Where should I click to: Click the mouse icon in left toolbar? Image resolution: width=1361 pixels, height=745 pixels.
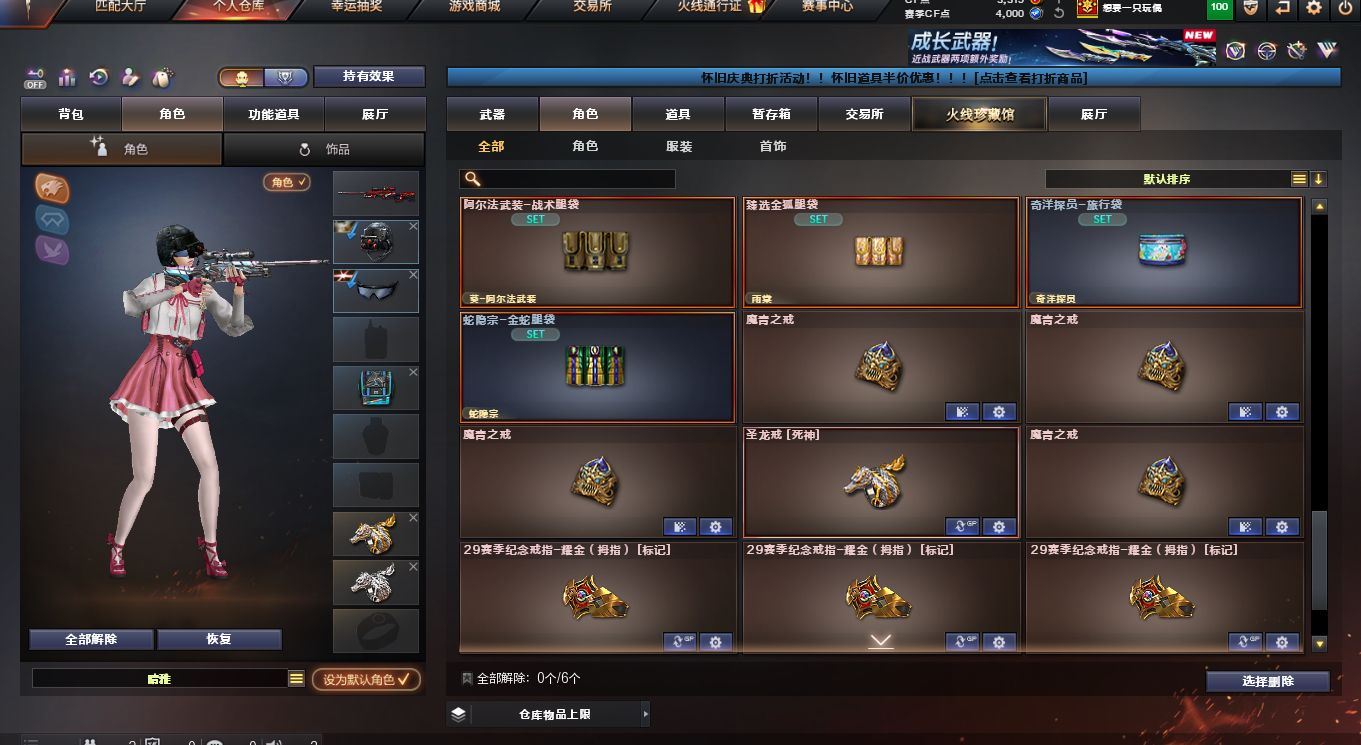pyautogui.click(x=161, y=77)
